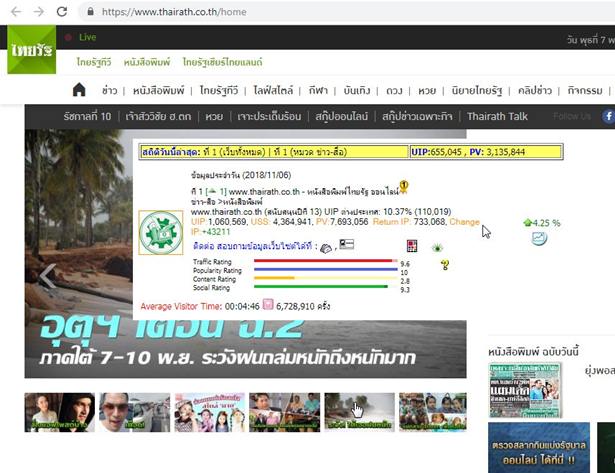Open the บันเทิง menu item

click(x=357, y=91)
